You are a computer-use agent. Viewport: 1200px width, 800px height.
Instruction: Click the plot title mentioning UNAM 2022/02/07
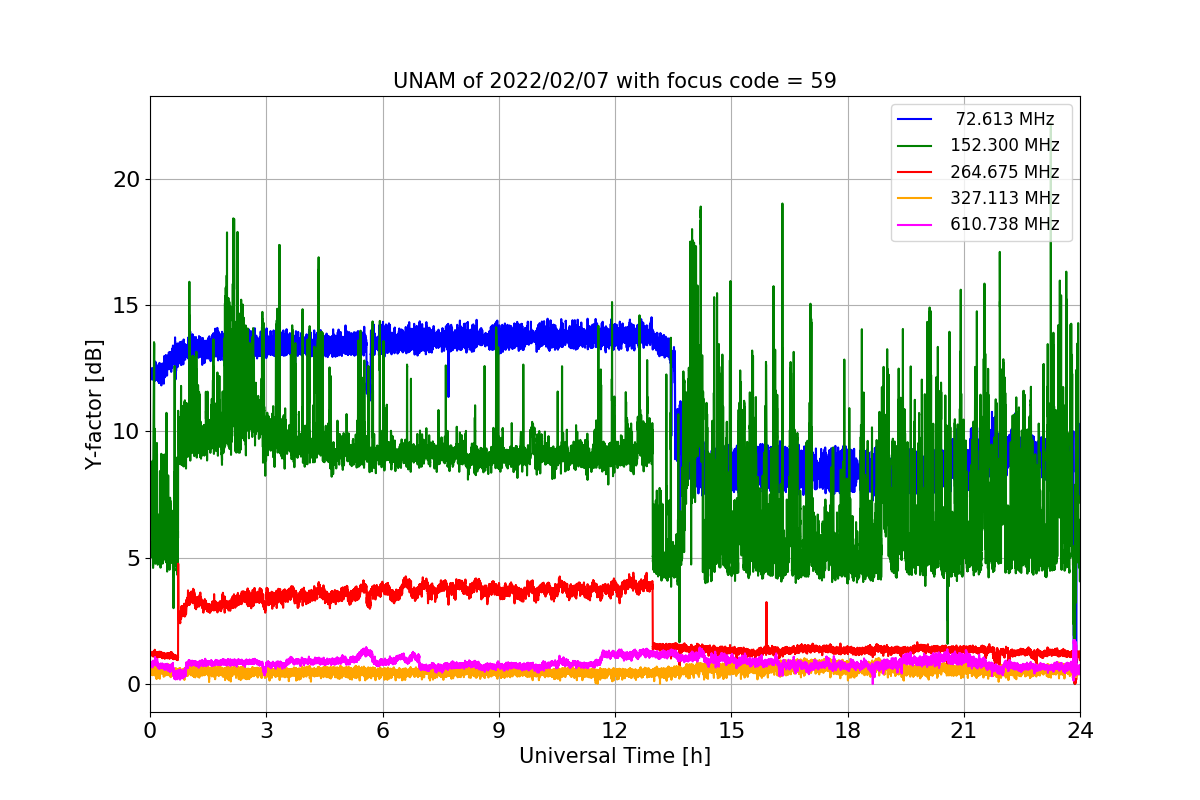click(615, 81)
